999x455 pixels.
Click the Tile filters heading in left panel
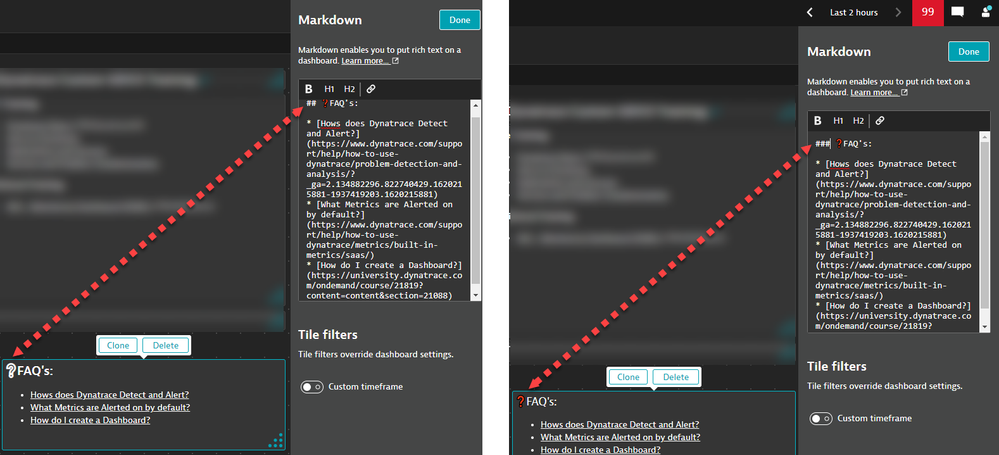tap(327, 335)
